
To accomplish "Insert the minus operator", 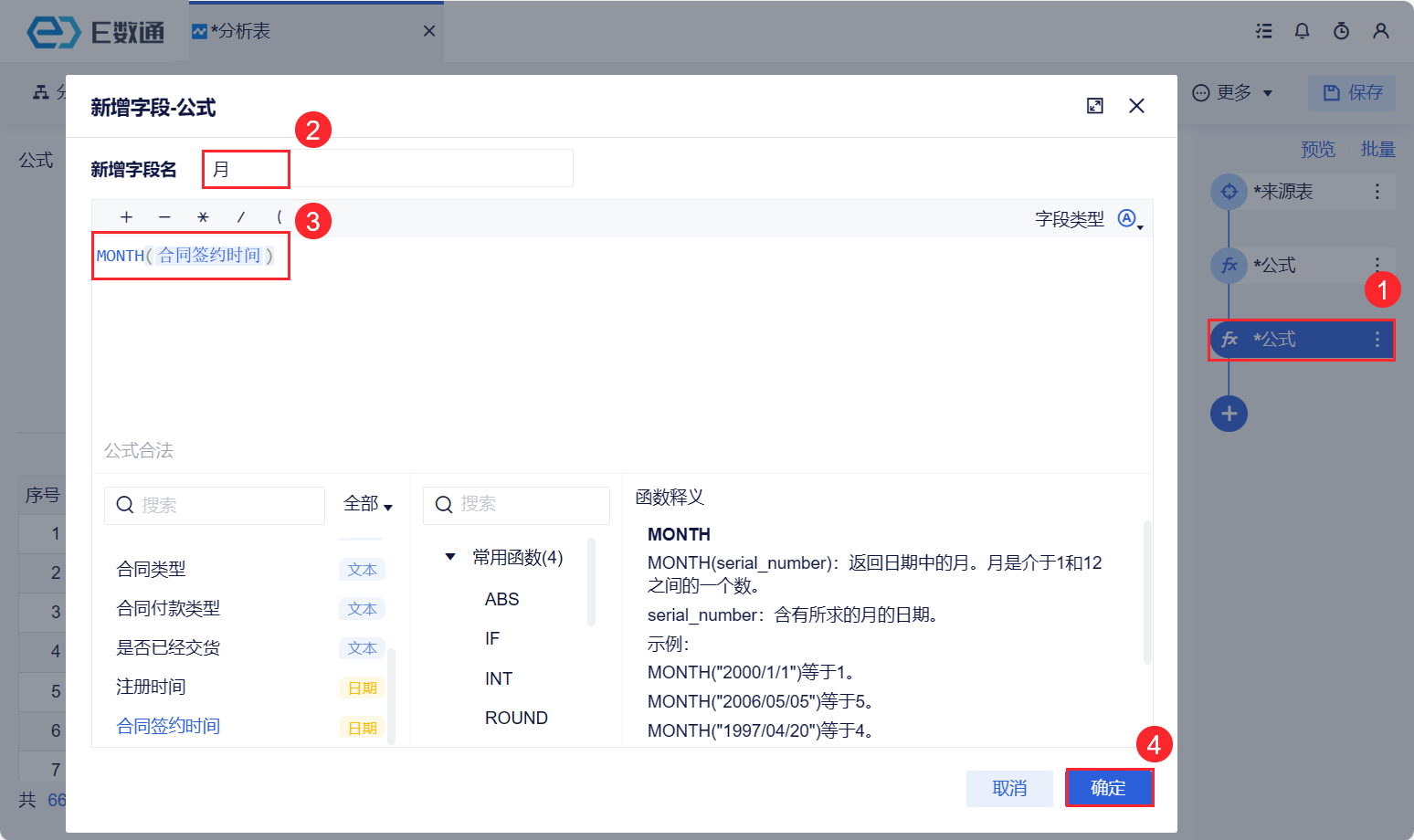I will [x=164, y=217].
